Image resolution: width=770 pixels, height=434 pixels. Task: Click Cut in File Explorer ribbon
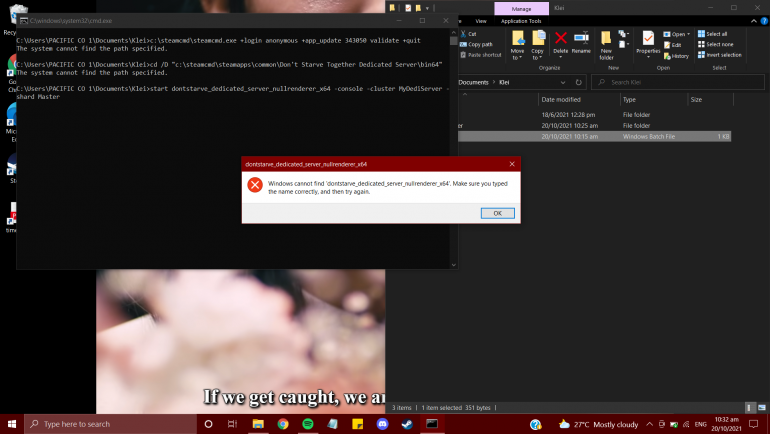[x=468, y=34]
